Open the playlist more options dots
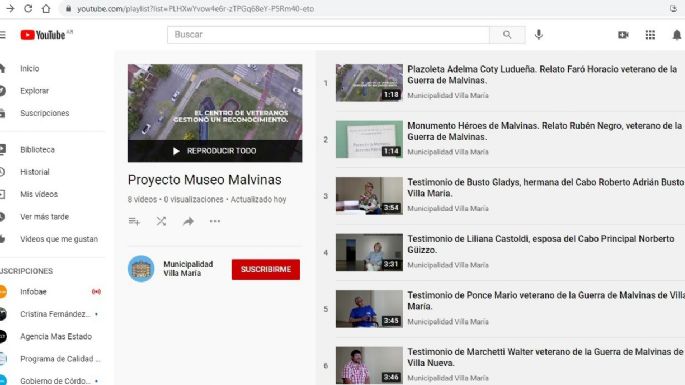The height and width of the screenshot is (385, 685). (215, 221)
